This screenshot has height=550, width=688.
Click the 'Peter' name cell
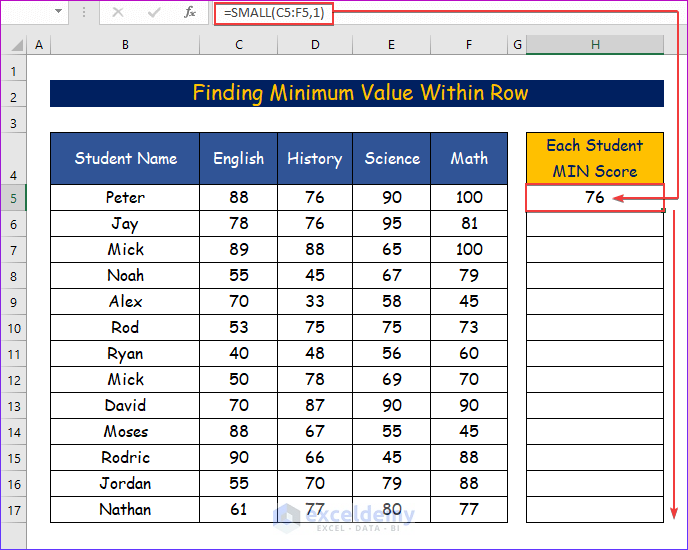coord(125,198)
